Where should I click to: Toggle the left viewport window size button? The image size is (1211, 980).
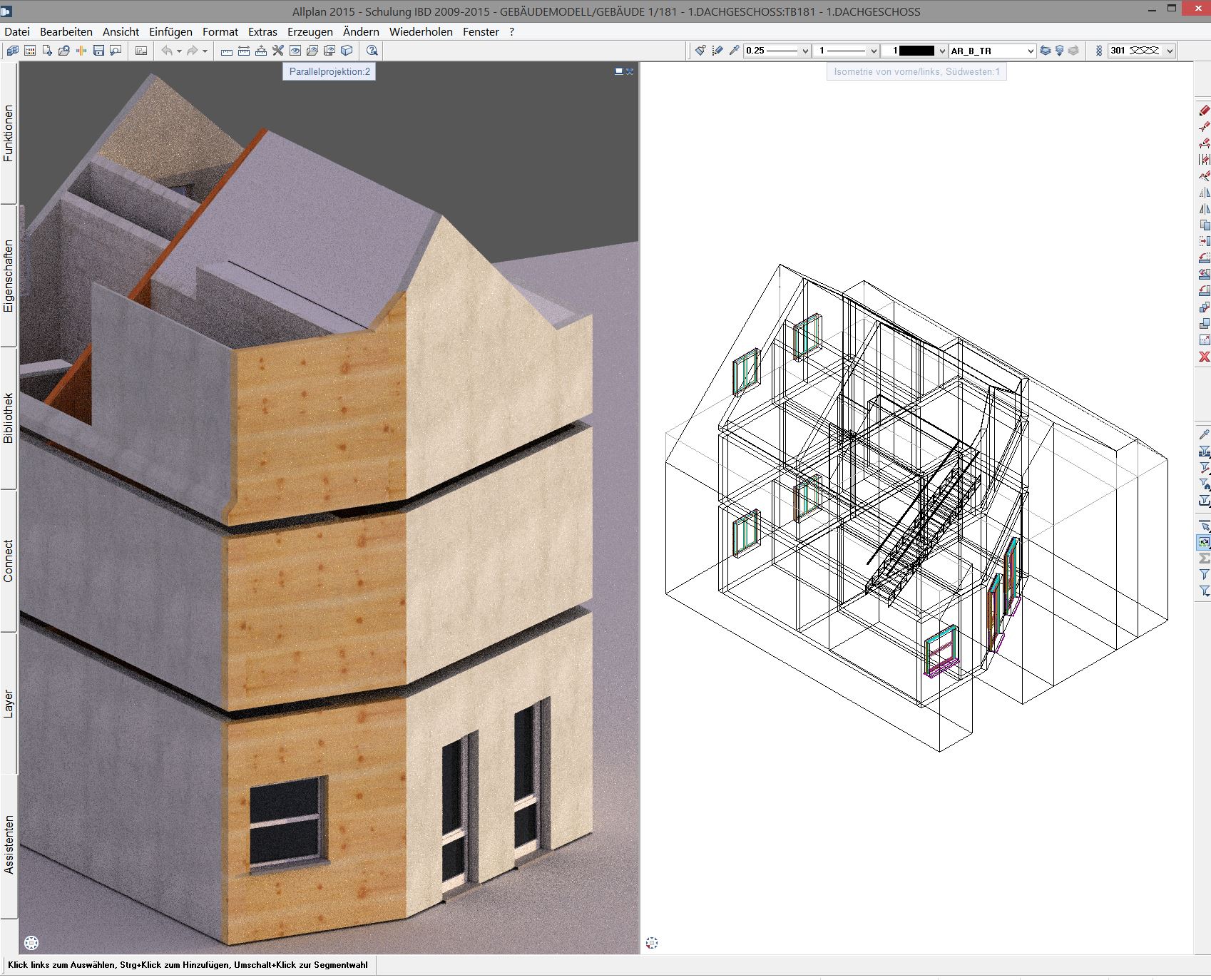(618, 71)
